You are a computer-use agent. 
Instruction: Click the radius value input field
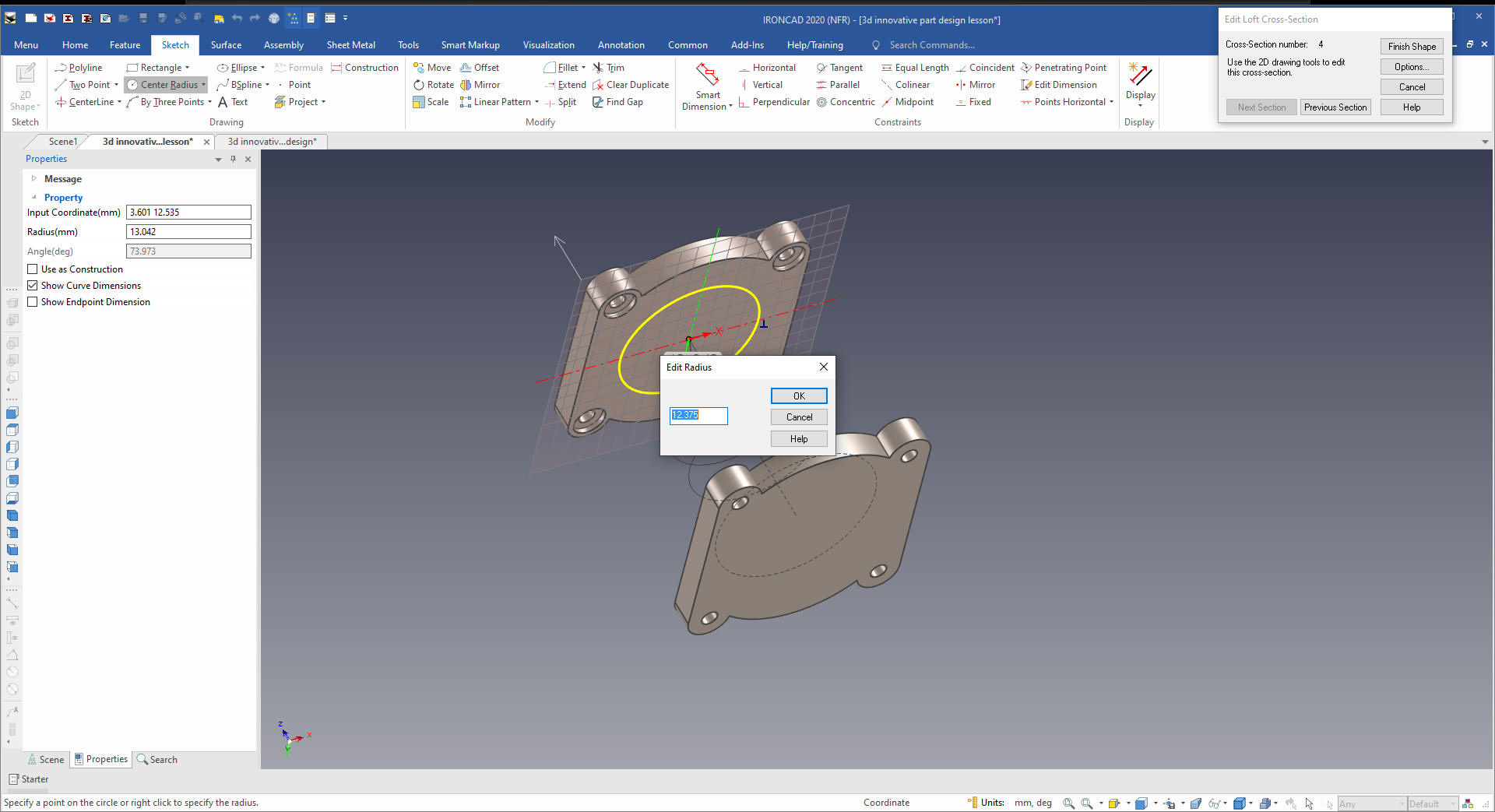coord(698,416)
